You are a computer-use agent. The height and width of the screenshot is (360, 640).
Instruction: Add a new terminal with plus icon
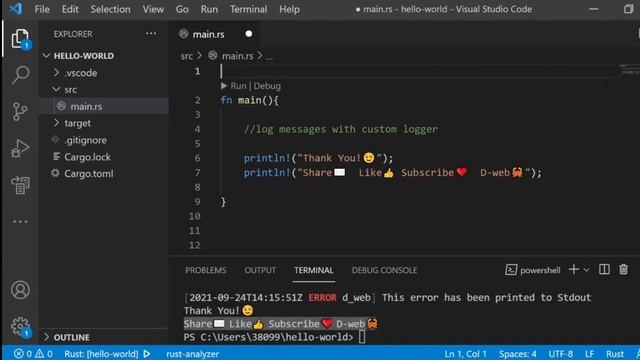pyautogui.click(x=573, y=269)
